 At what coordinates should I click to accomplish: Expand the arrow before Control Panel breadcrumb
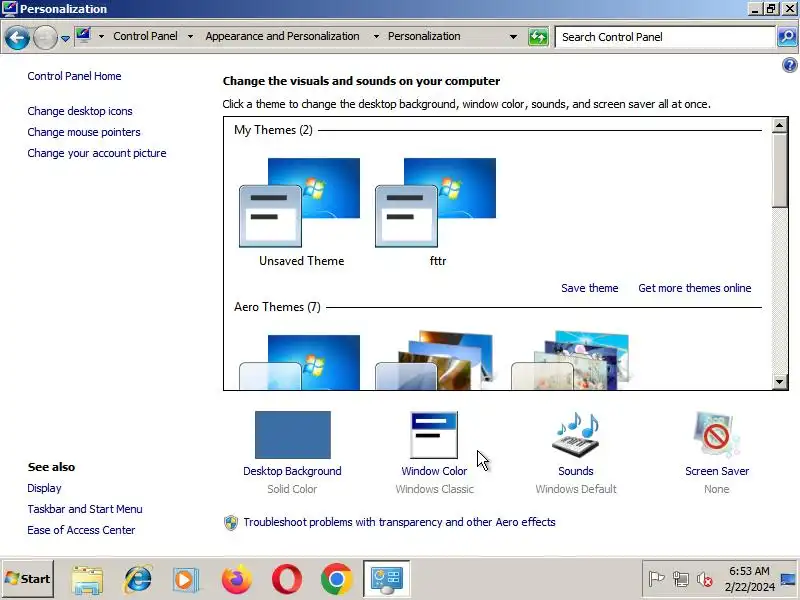[101, 37]
